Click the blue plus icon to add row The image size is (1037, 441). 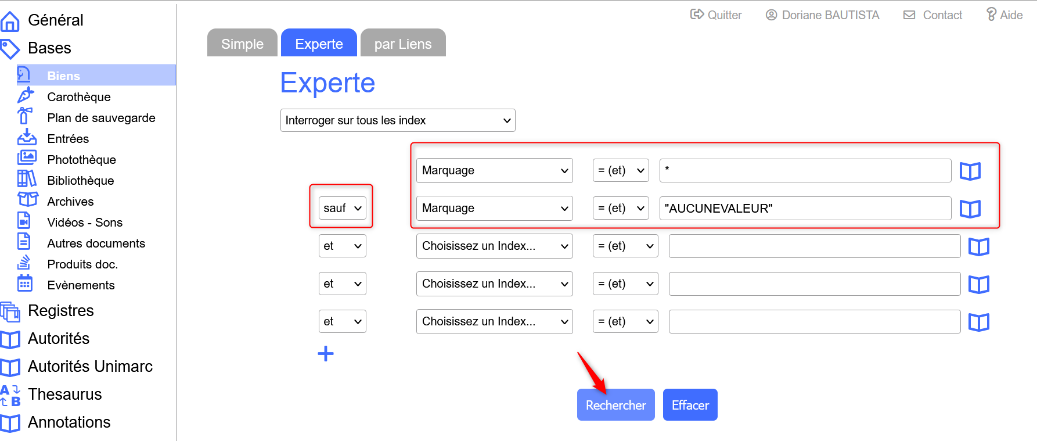click(x=325, y=353)
